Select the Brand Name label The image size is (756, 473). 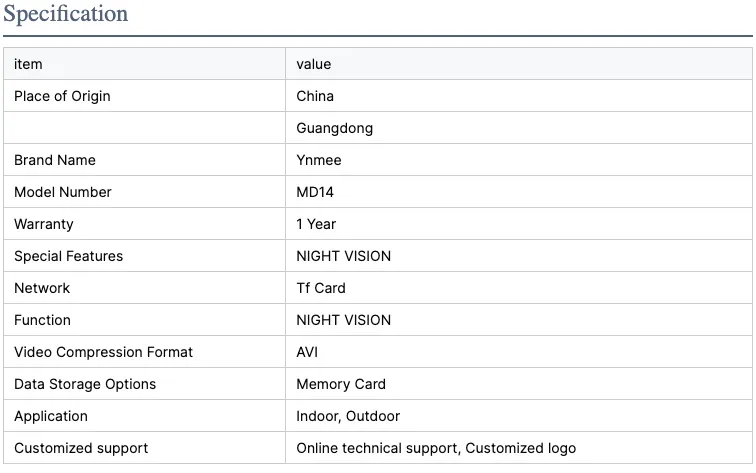[x=55, y=160]
